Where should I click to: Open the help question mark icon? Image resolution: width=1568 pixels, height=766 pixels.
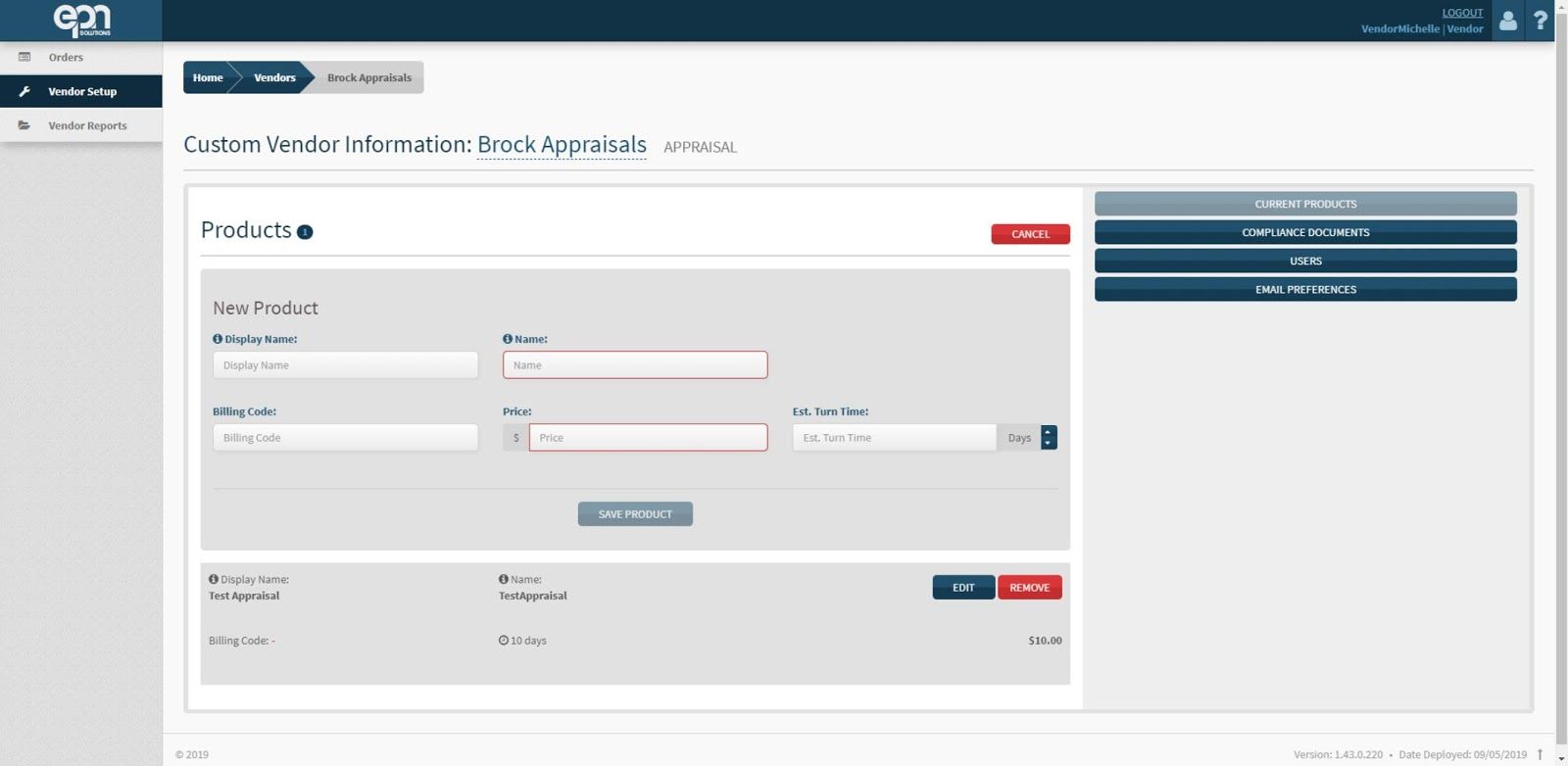tap(1540, 20)
